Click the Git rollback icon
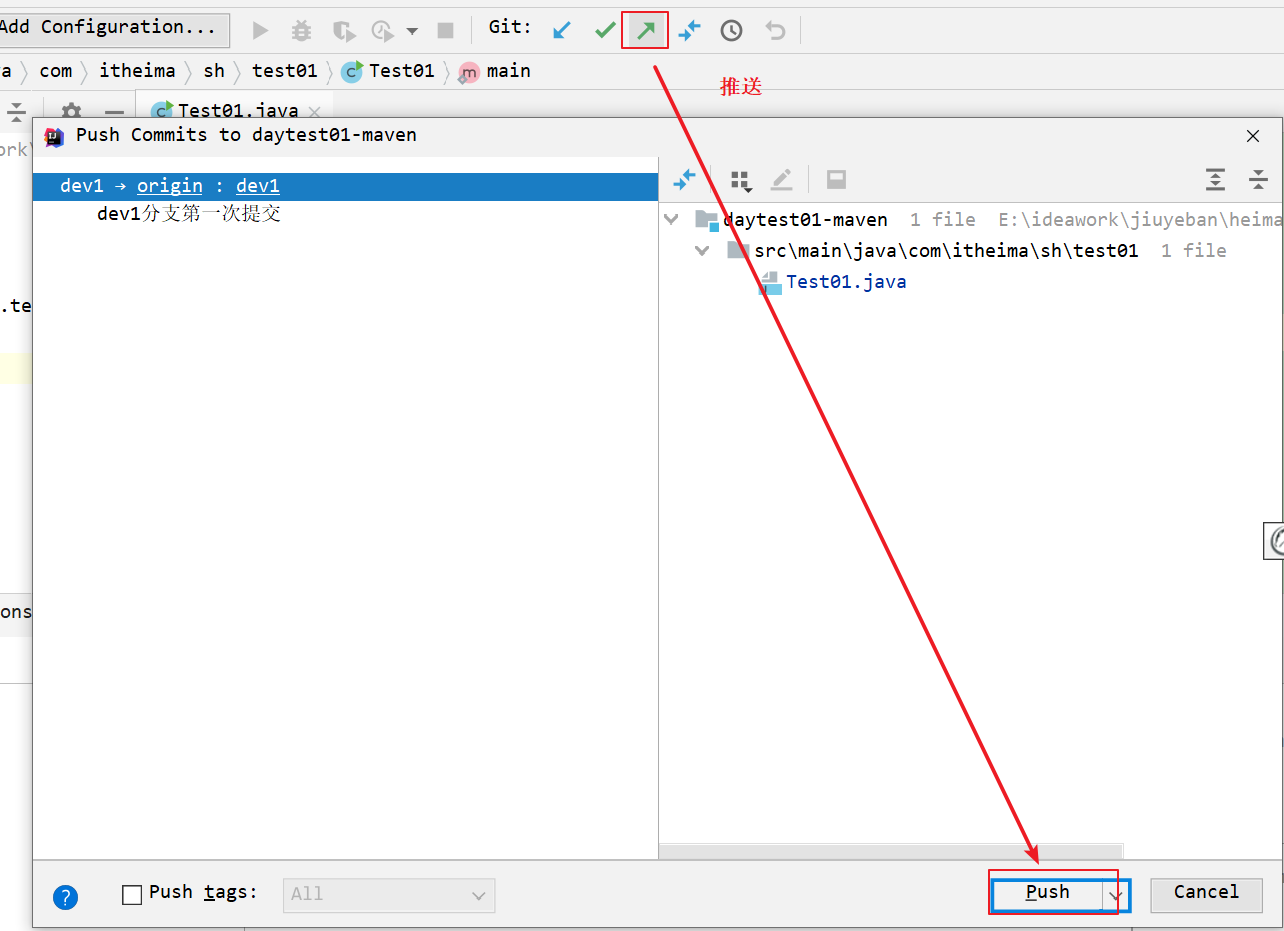The width and height of the screenshot is (1284, 931). click(x=775, y=30)
